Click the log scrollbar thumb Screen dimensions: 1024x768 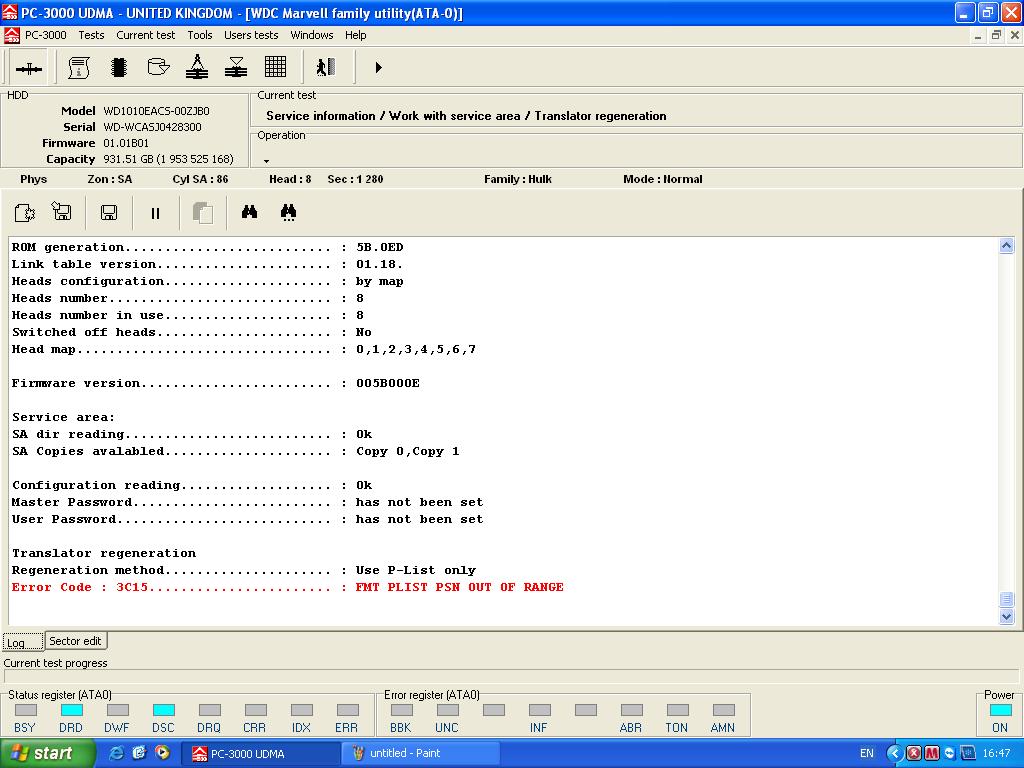(x=1006, y=599)
